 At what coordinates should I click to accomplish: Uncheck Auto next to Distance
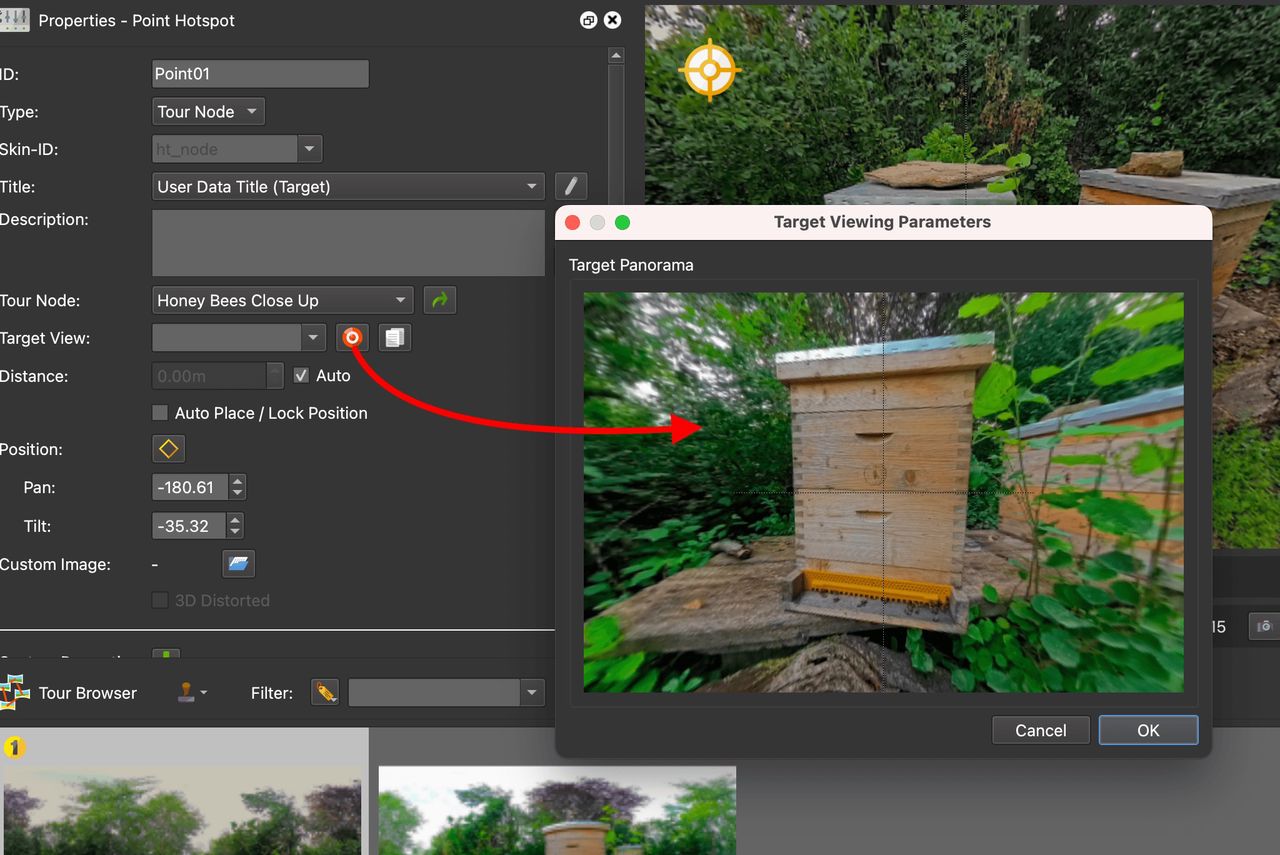click(301, 375)
